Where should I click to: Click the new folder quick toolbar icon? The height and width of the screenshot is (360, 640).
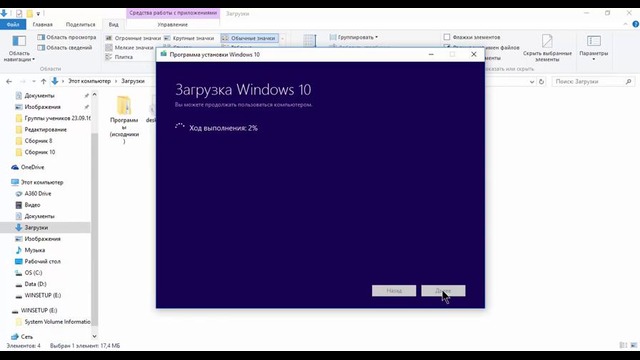tap(29, 13)
